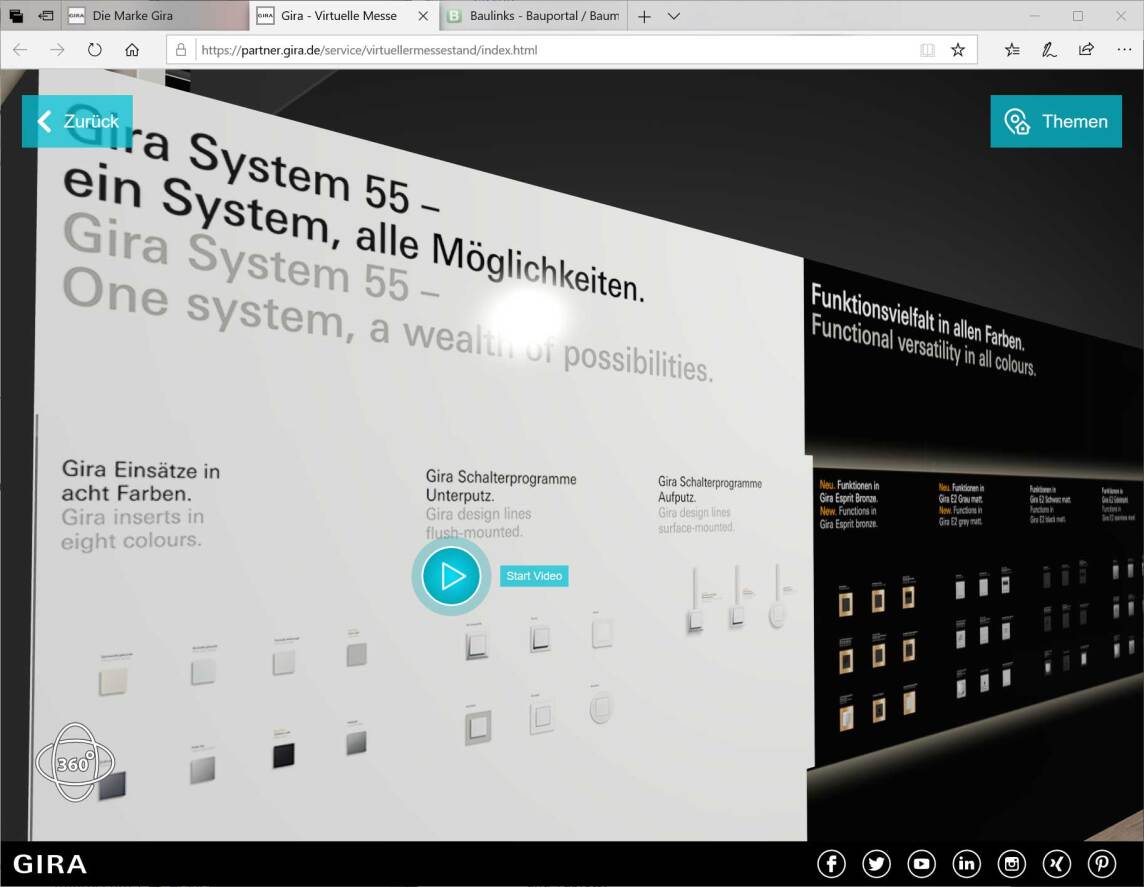Switch to the Die Marke Gira tab
This screenshot has width=1144, height=887.
coord(155,15)
